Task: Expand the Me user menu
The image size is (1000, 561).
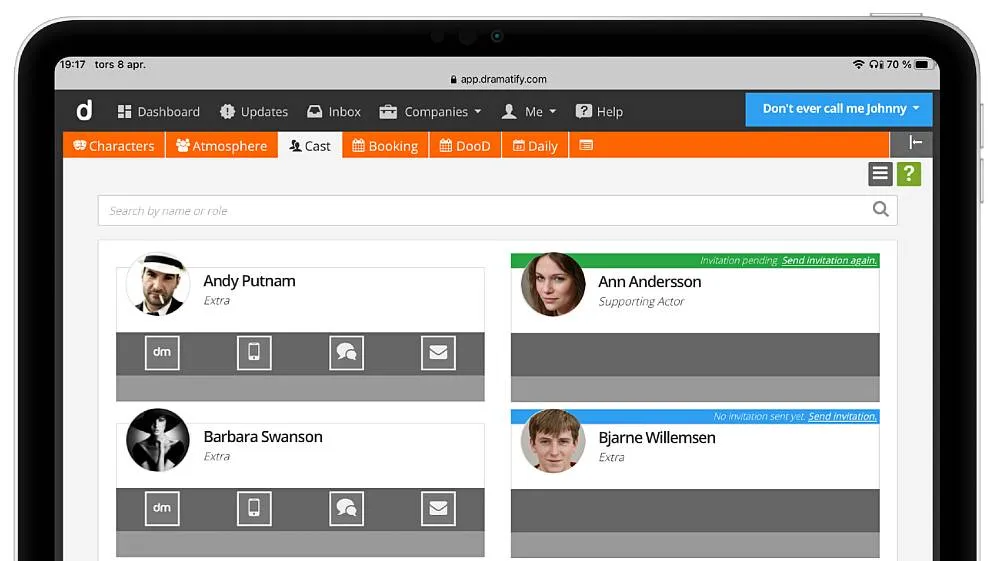Action: [529, 112]
